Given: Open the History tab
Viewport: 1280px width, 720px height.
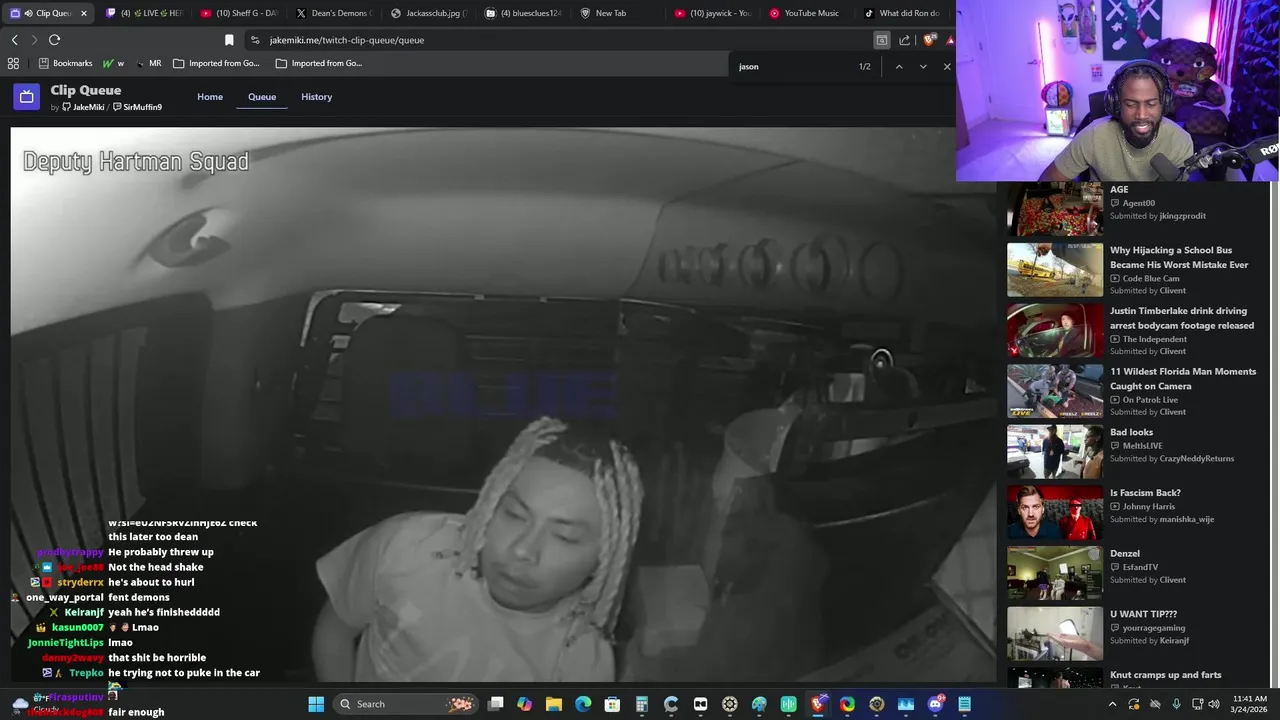Looking at the screenshot, I should 316,97.
